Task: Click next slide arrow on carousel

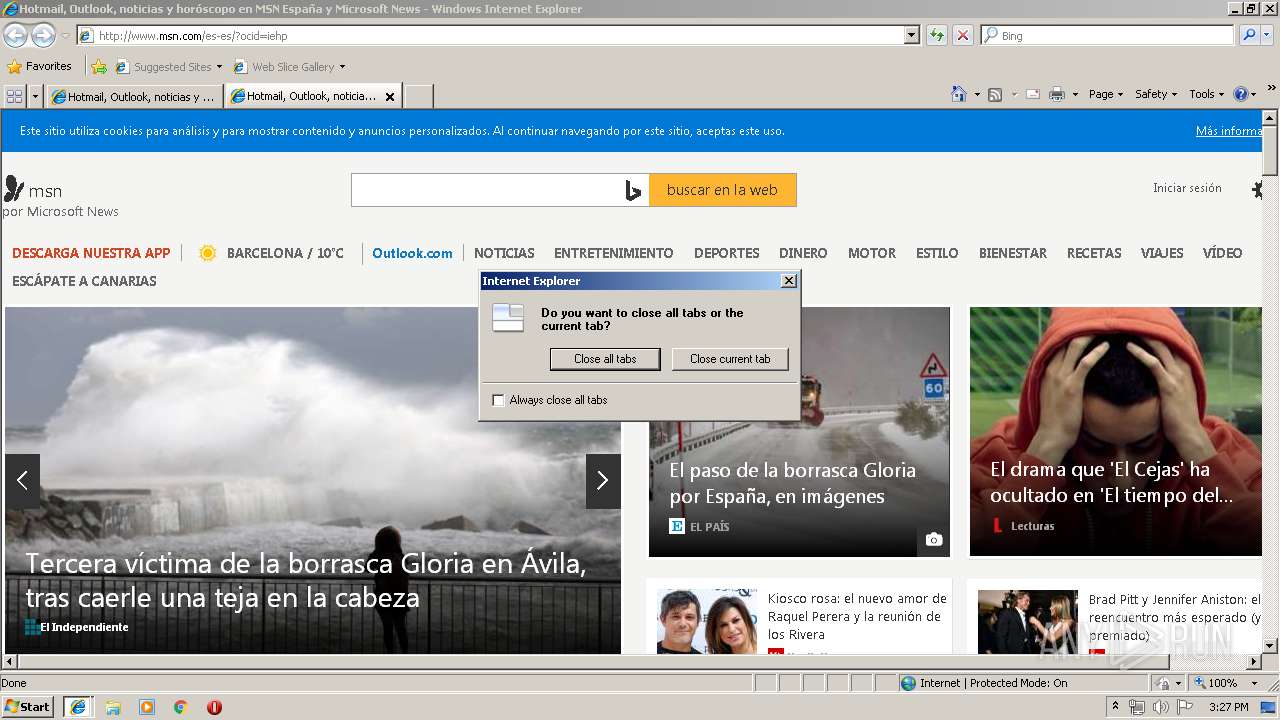Action: click(x=603, y=481)
